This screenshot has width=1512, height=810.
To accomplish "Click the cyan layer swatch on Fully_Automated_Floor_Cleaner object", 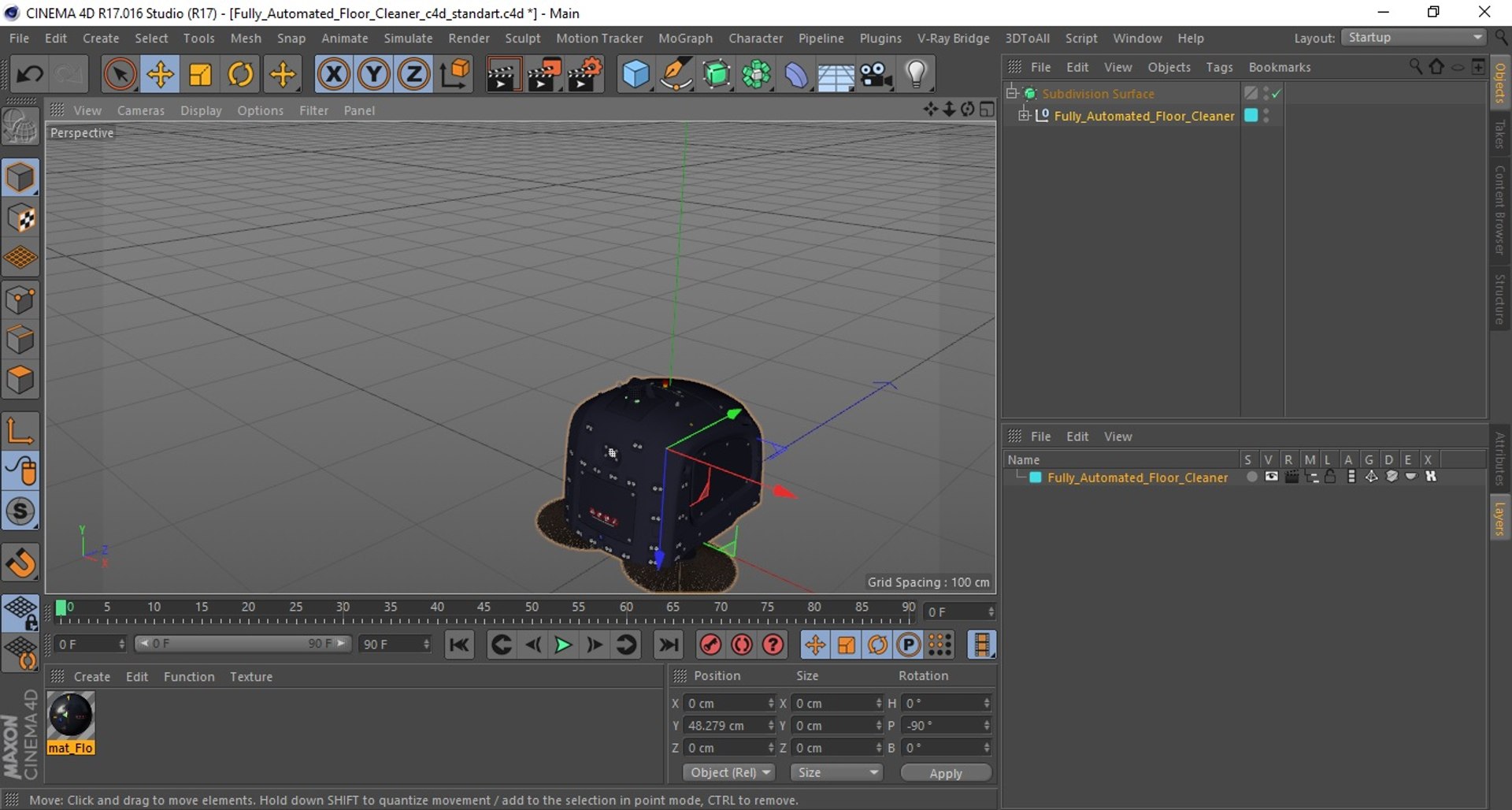I will point(1251,115).
